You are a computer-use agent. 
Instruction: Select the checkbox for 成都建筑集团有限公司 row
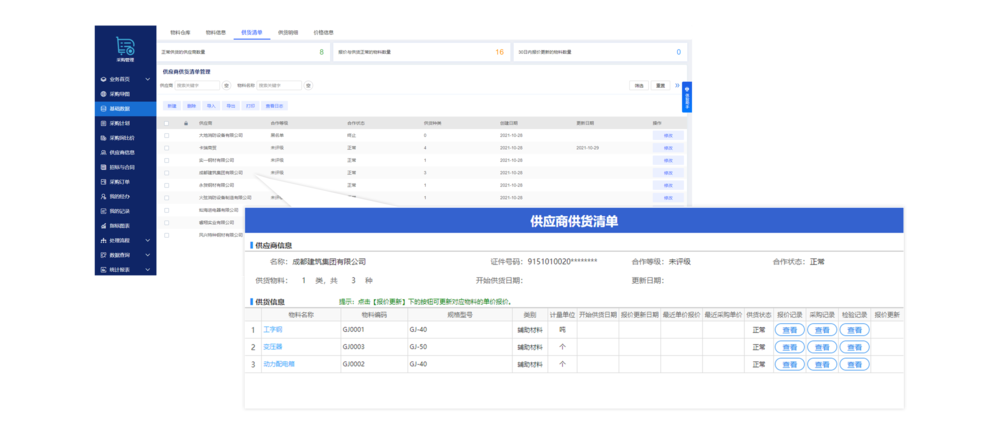(167, 172)
